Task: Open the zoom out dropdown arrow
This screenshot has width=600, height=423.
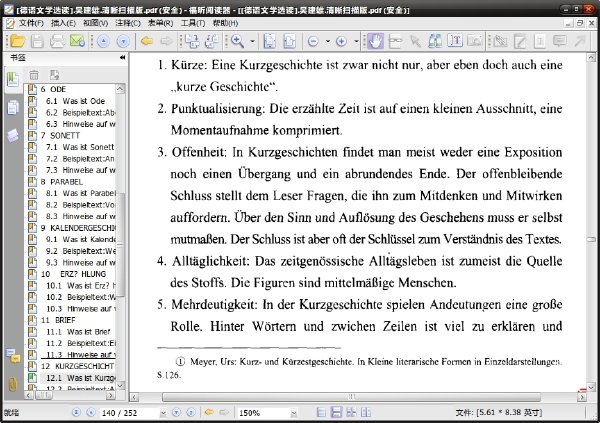Action: [328, 41]
